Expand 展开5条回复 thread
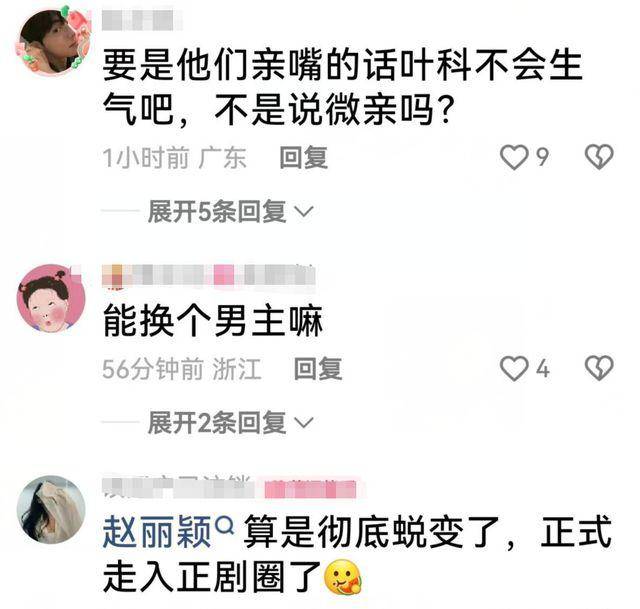The width and height of the screenshot is (640, 609). (x=230, y=211)
